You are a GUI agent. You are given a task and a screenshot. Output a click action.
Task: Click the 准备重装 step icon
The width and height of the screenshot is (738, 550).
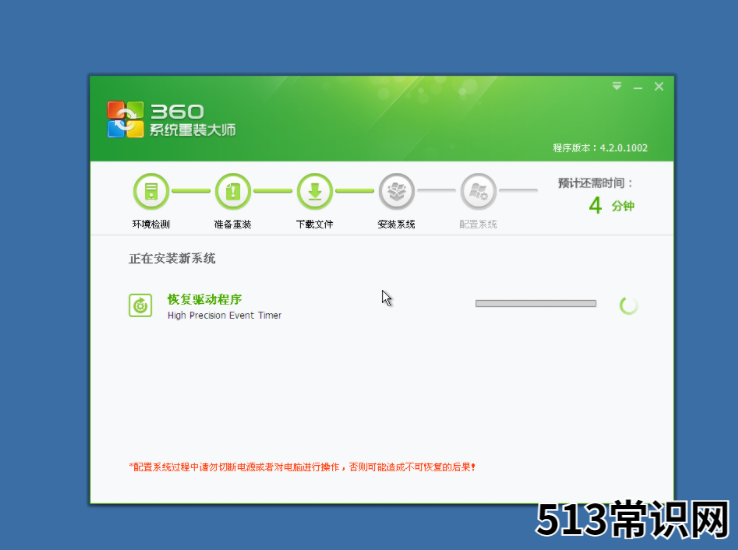point(233,191)
